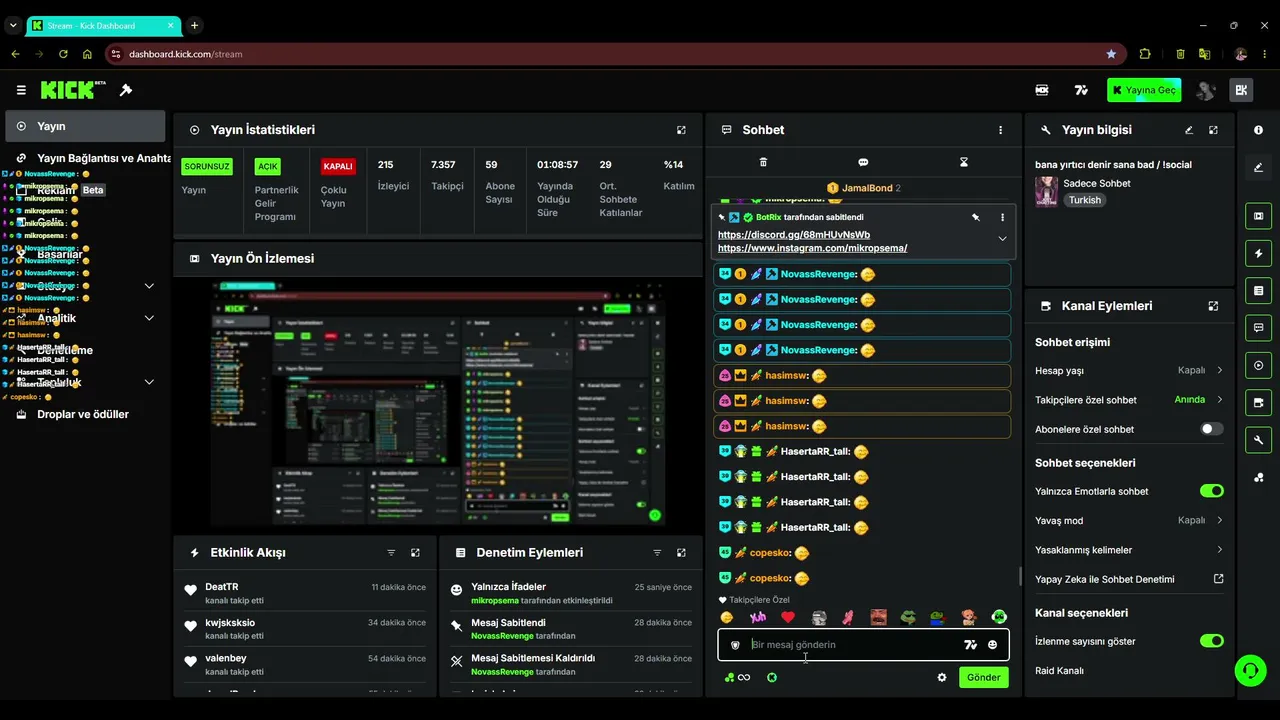1280x720 pixels.
Task: Expand the Analitik sidebar section
Action: tap(149, 318)
